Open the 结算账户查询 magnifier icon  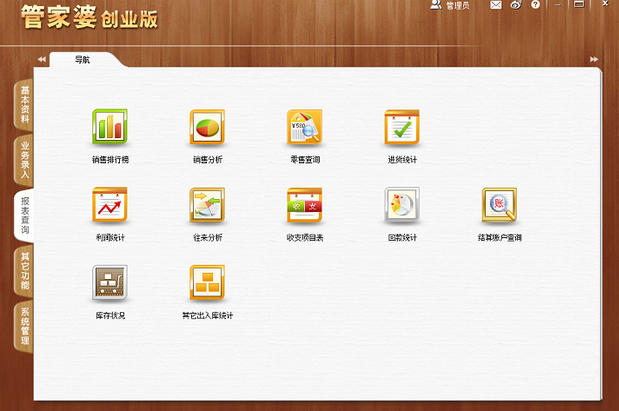[499, 205]
